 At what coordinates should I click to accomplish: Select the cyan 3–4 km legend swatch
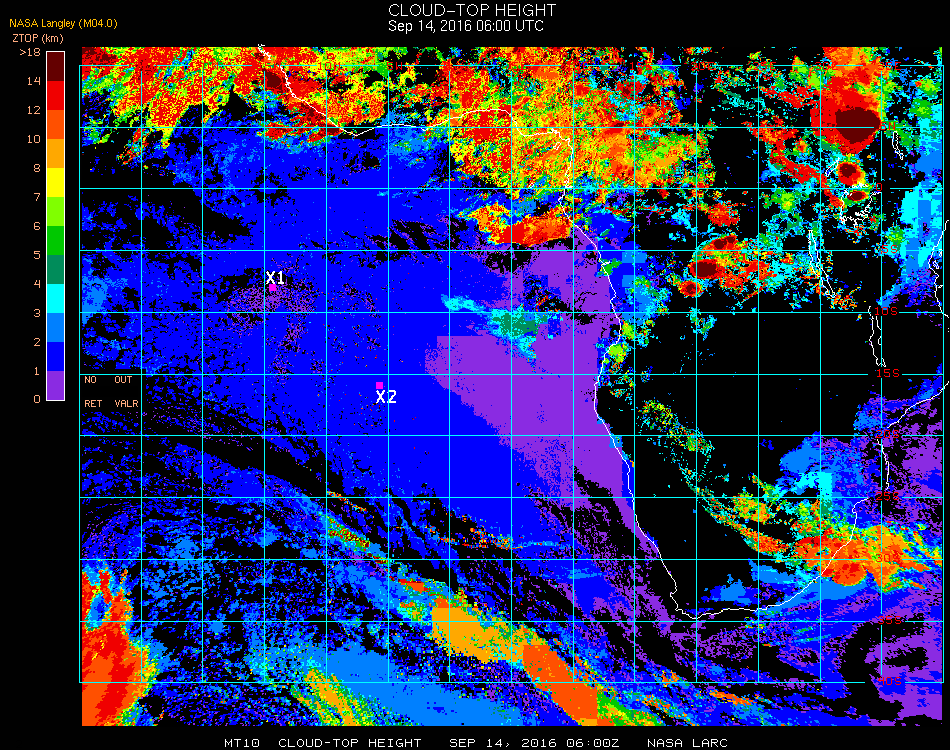tap(56, 299)
